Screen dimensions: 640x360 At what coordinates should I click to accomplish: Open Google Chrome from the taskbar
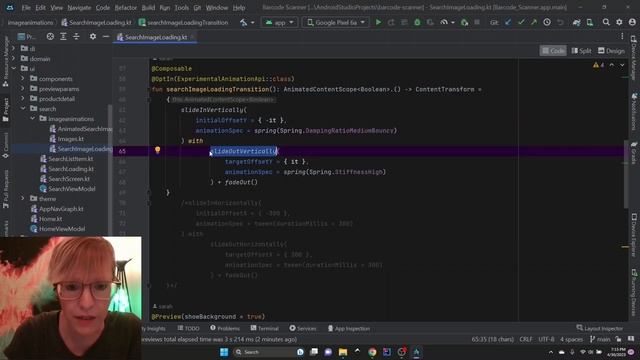(372, 352)
